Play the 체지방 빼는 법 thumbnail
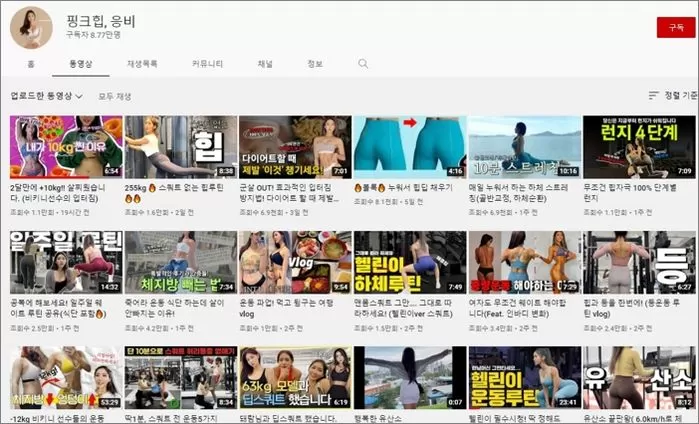This screenshot has height=424, width=699. tap(181, 262)
